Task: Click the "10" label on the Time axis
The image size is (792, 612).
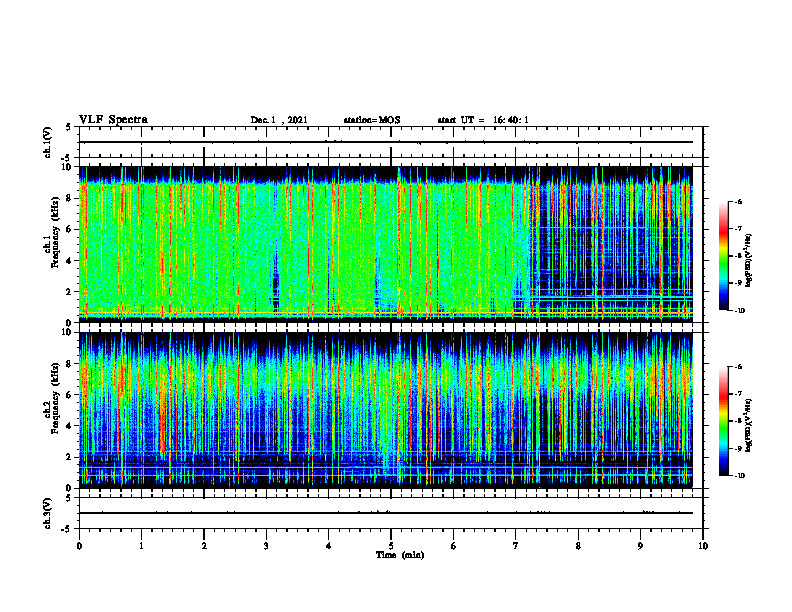Action: [703, 546]
